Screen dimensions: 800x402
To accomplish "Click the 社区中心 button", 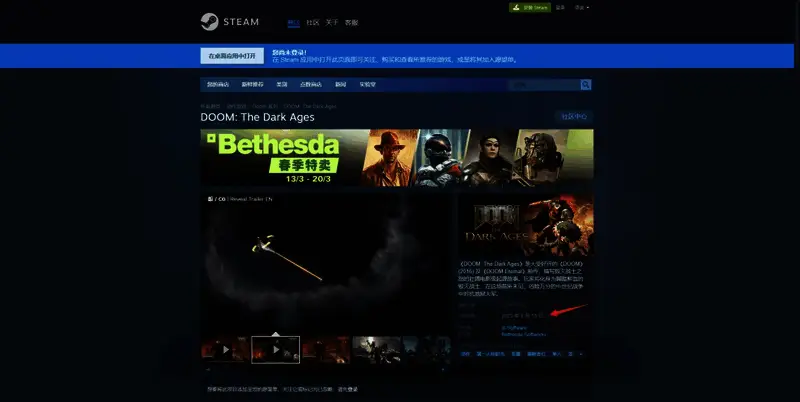I will 573,117.
